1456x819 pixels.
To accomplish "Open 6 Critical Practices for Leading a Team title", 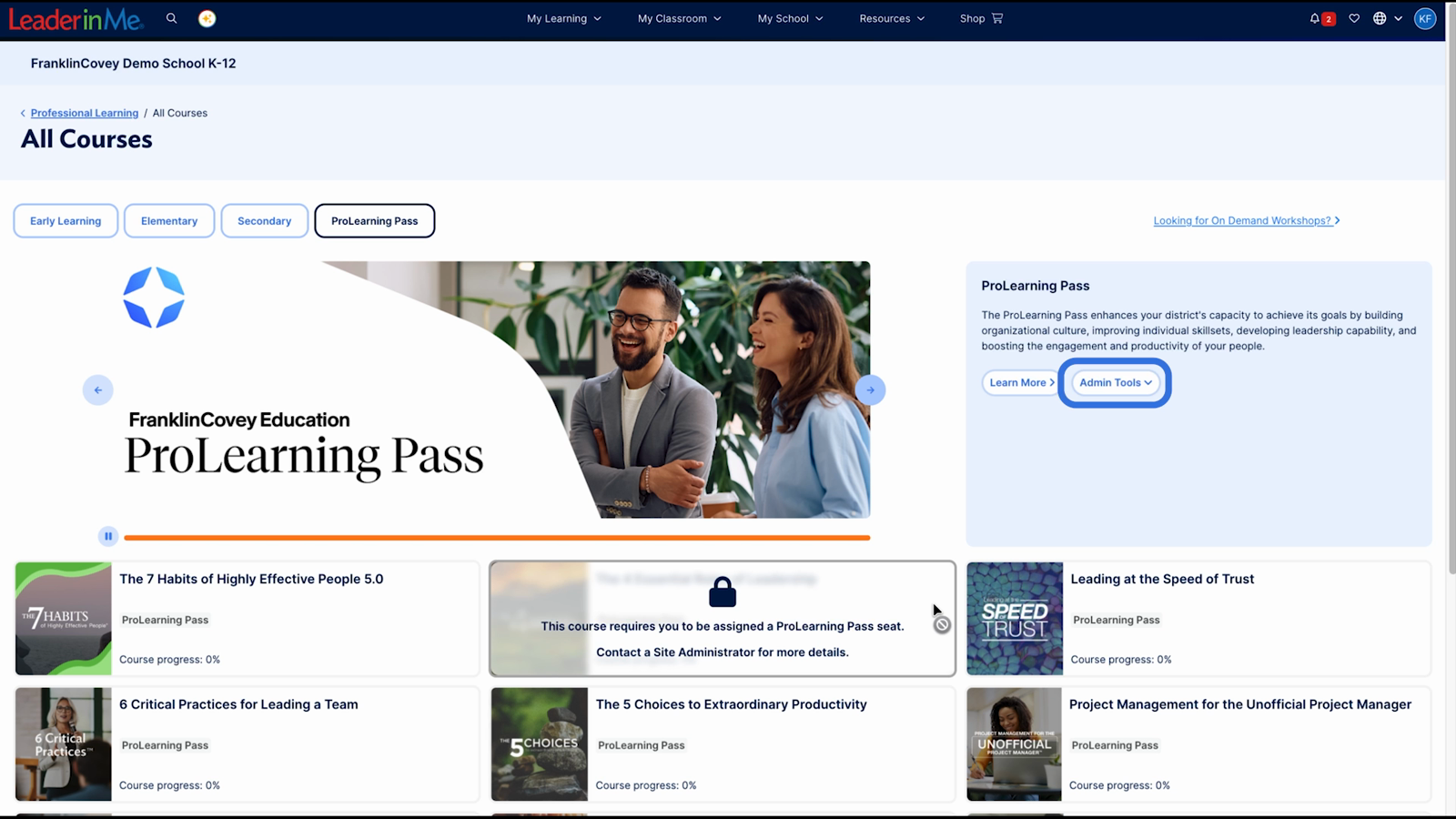I will tap(238, 704).
